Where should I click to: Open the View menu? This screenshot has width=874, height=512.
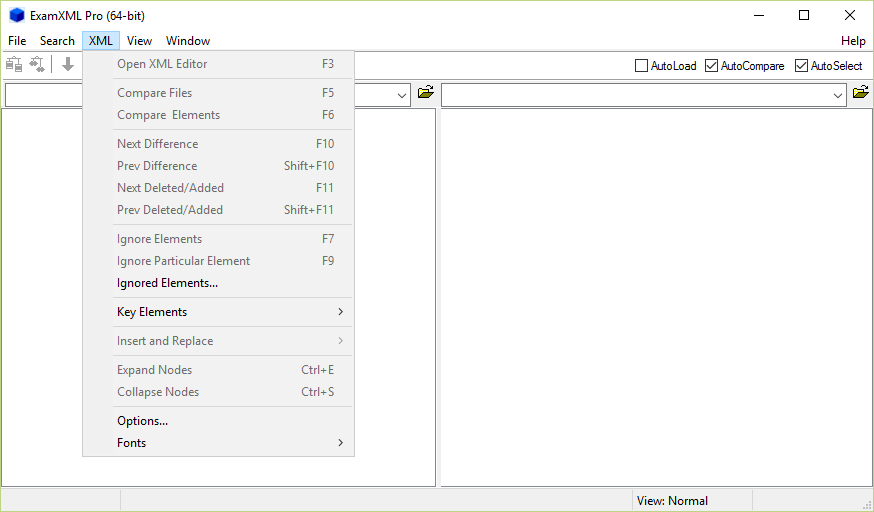(x=139, y=41)
